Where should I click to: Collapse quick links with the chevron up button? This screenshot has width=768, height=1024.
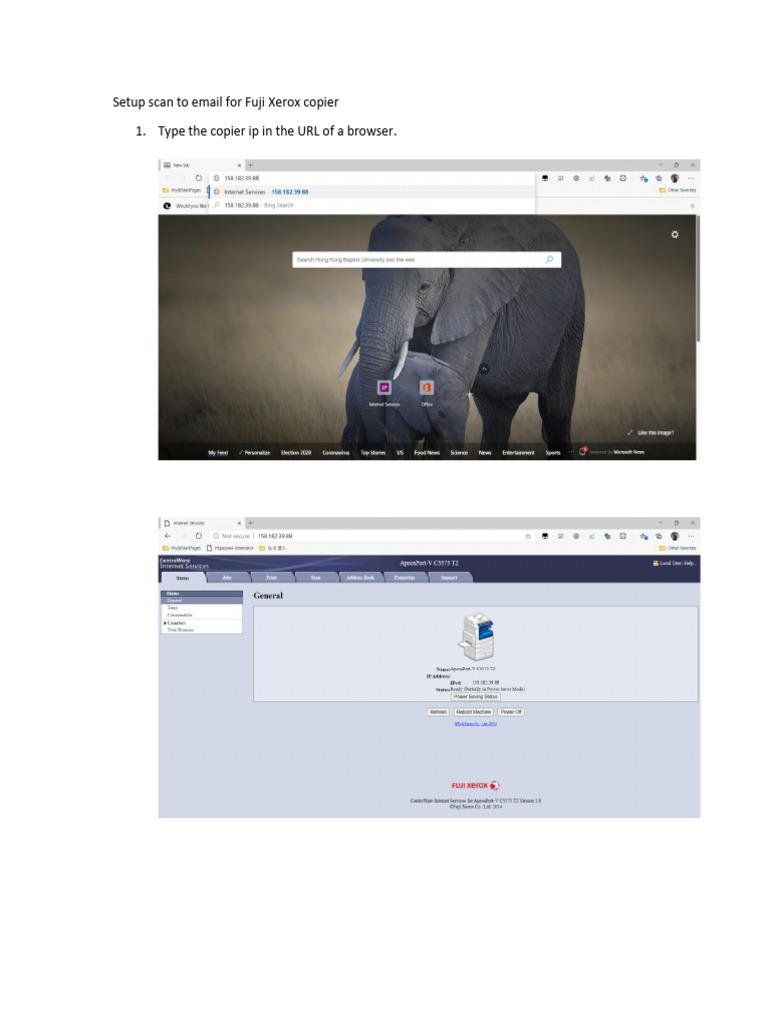coord(484,369)
